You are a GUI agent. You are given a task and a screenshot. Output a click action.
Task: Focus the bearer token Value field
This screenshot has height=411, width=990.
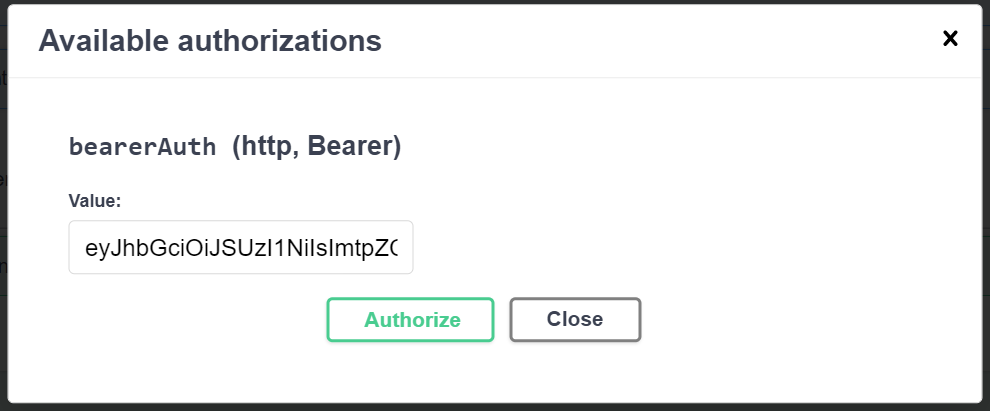coord(241,248)
